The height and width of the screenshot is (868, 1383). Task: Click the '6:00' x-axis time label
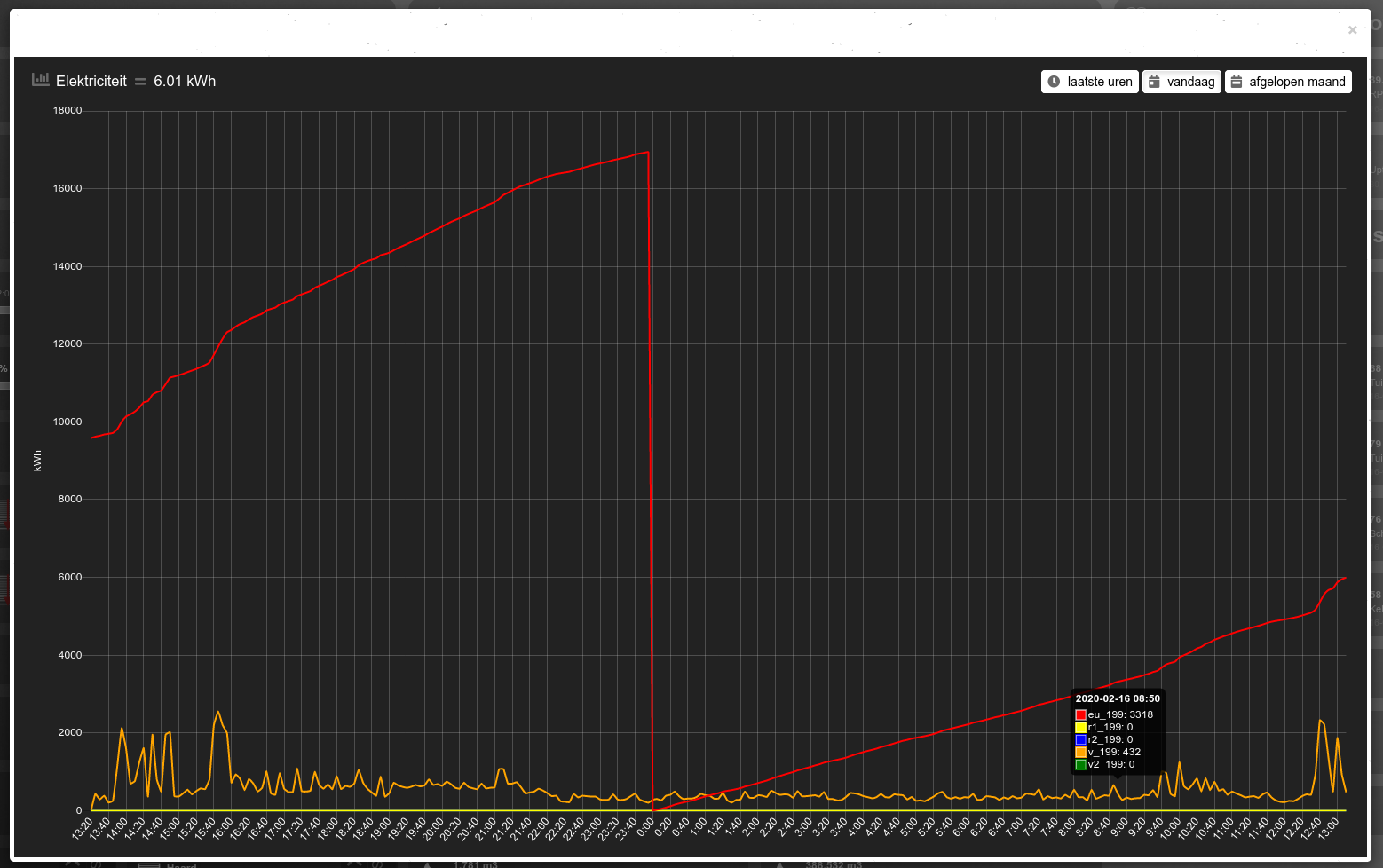click(961, 827)
